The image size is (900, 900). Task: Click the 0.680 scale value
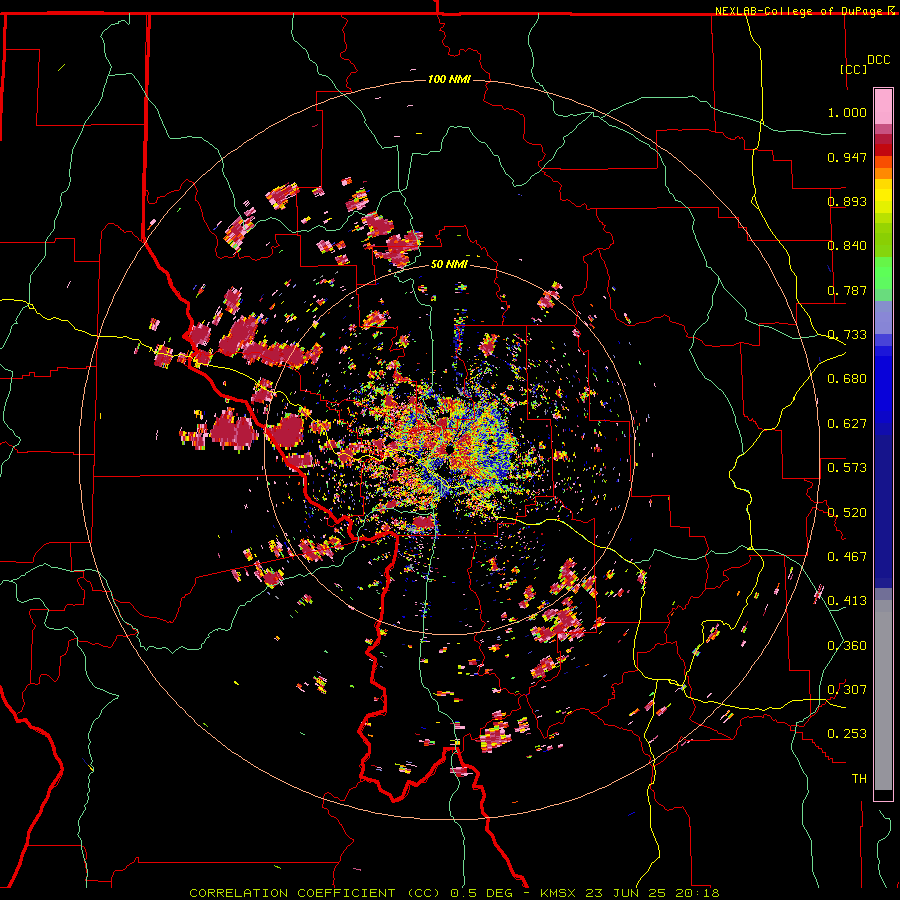[847, 379]
